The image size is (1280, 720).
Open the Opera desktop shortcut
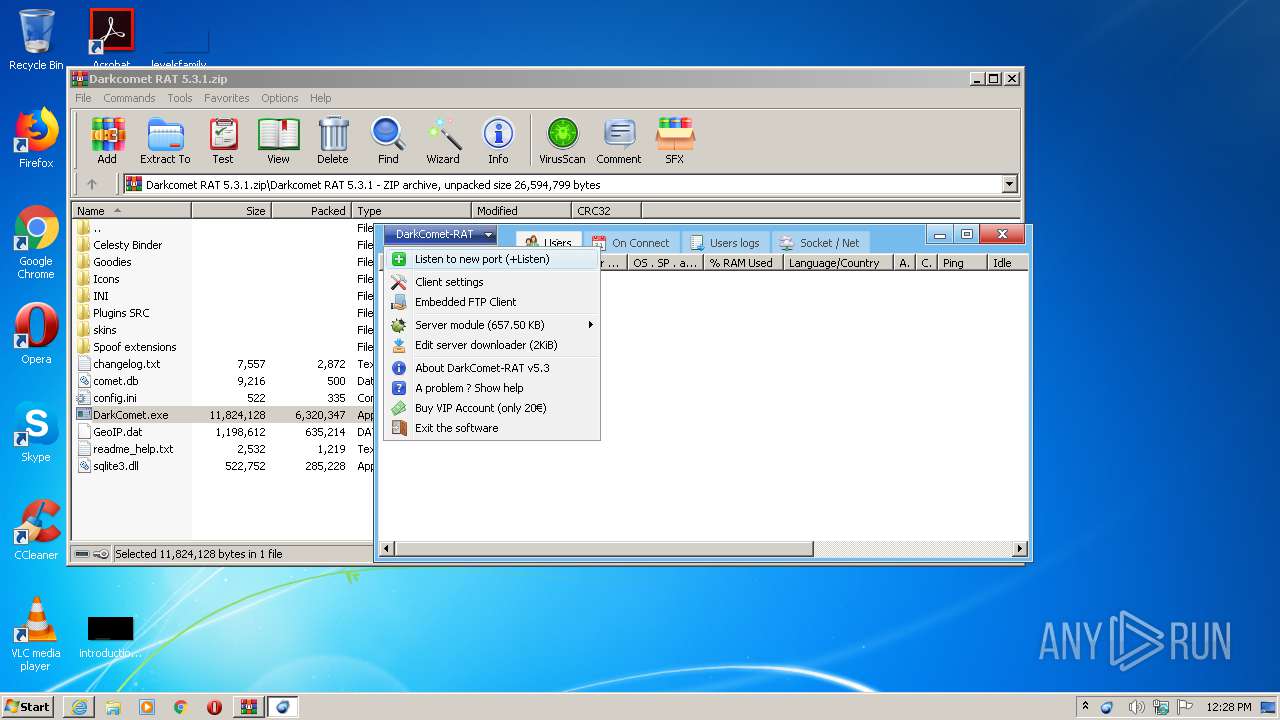[36, 333]
